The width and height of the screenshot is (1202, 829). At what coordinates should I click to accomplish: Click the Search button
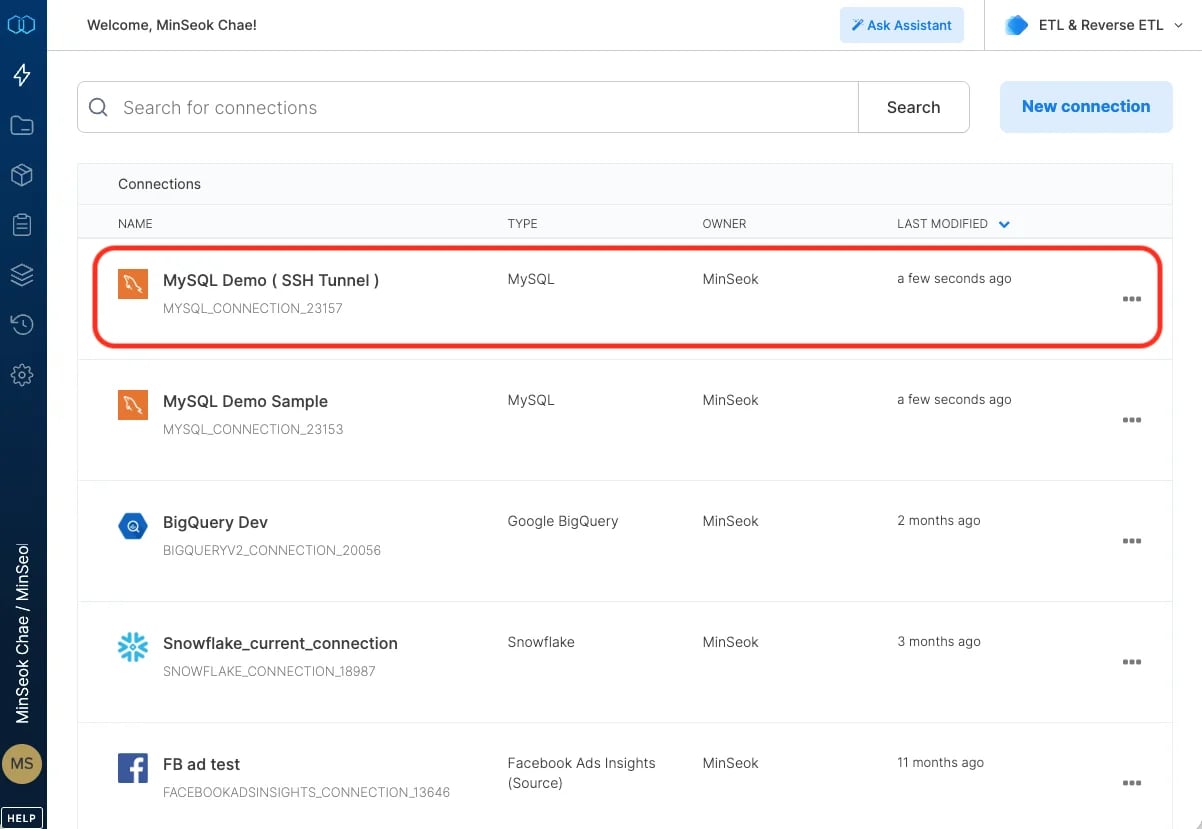[x=913, y=107]
